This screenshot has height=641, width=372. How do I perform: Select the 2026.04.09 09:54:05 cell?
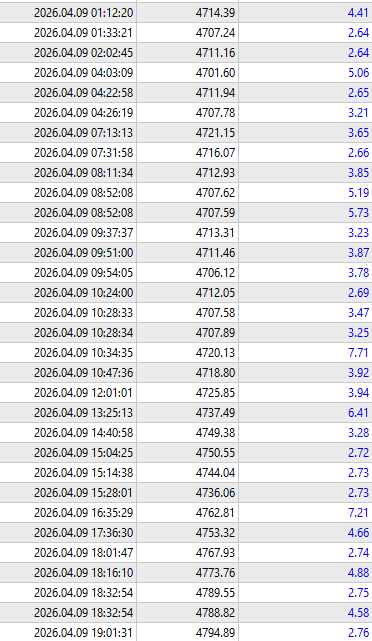pos(83,273)
